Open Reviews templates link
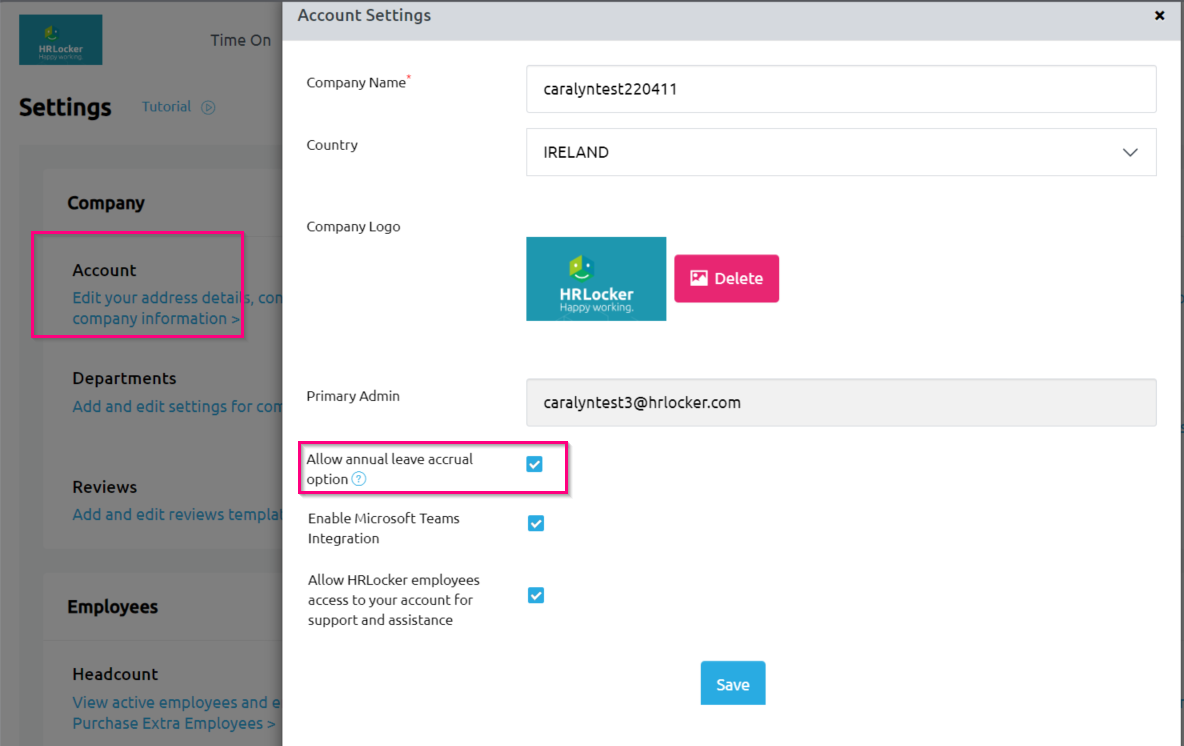1184x746 pixels. (x=176, y=515)
